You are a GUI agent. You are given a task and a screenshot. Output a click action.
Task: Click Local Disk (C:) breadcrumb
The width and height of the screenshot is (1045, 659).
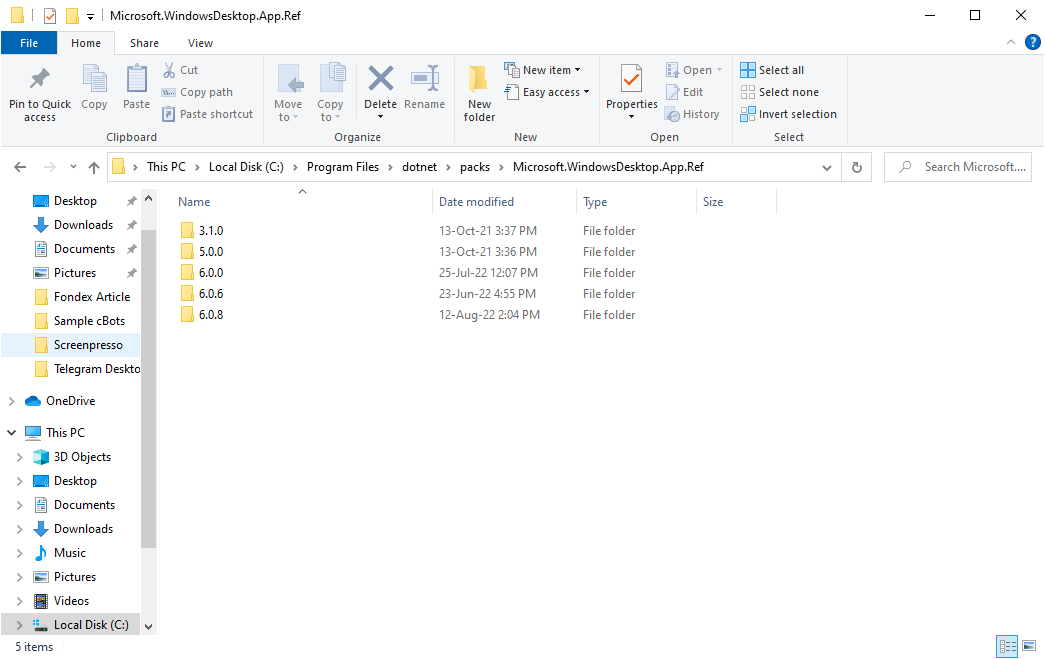[x=246, y=167]
